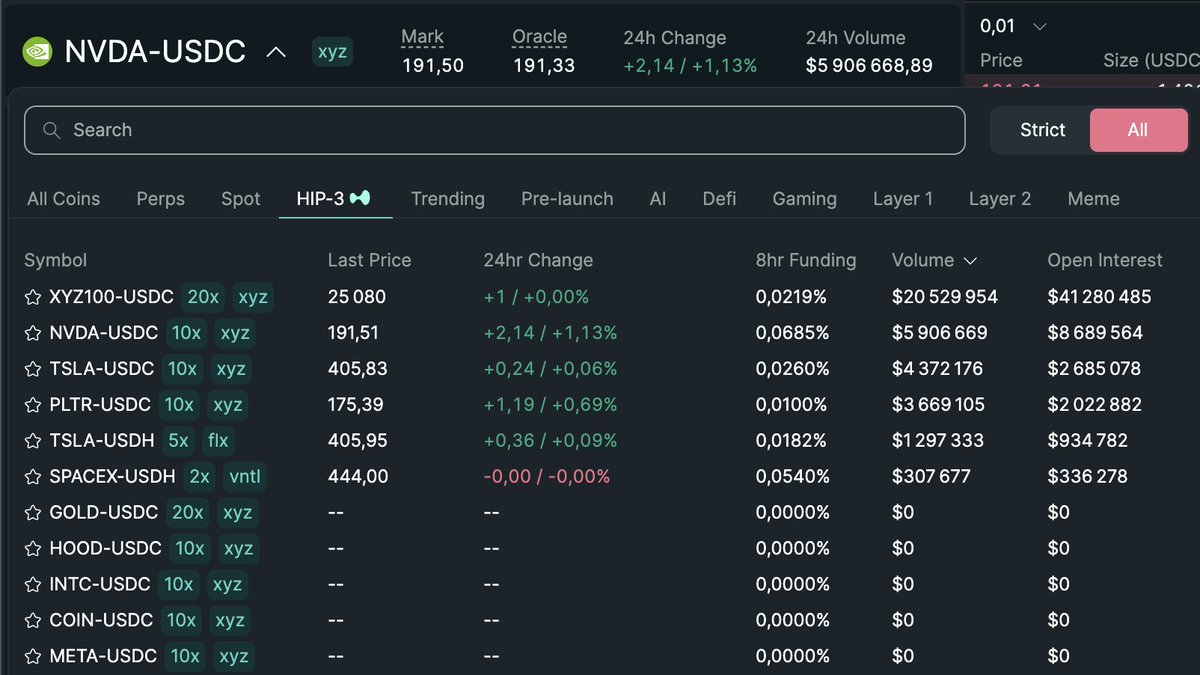Image resolution: width=1200 pixels, height=675 pixels.
Task: Star the HOOD-USDC row
Action: tap(33, 549)
